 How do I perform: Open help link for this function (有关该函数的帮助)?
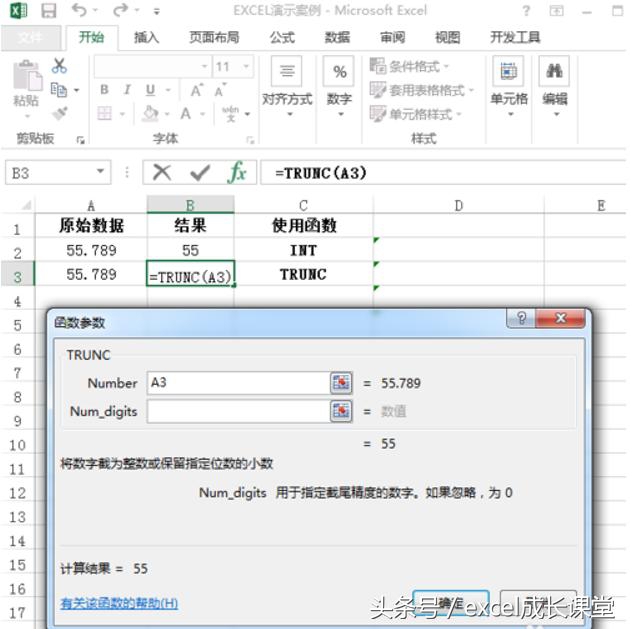pyautogui.click(x=119, y=603)
